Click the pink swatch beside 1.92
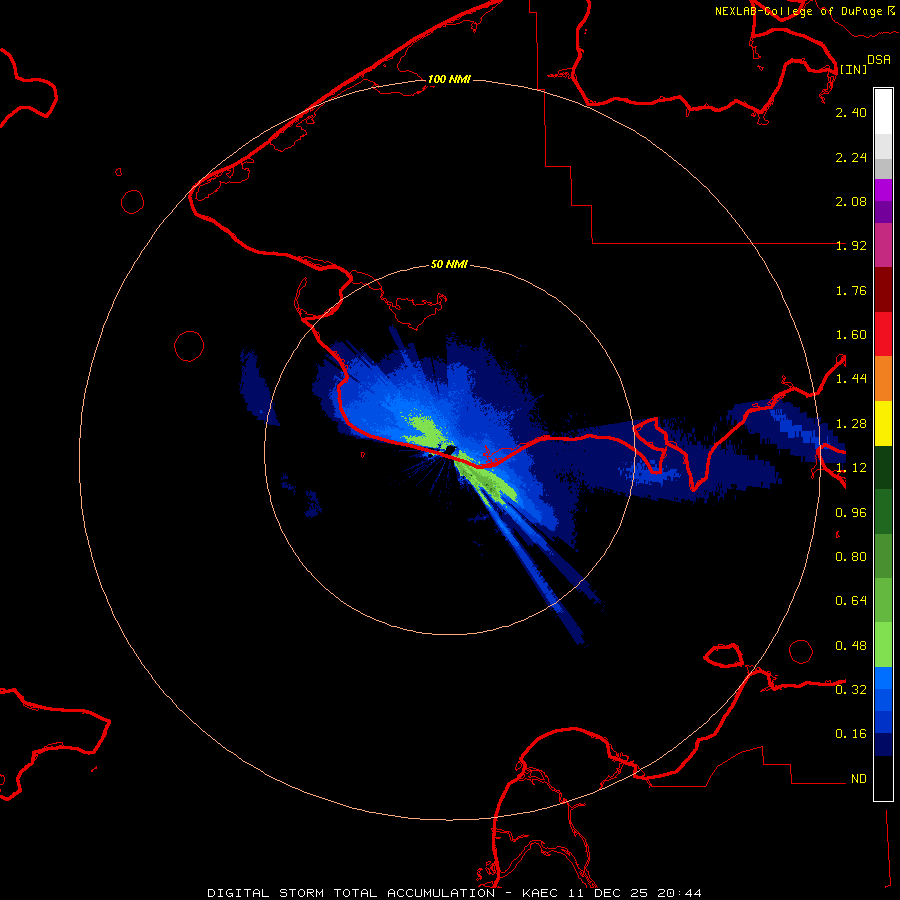Screen dimensions: 900x900 pos(883,245)
